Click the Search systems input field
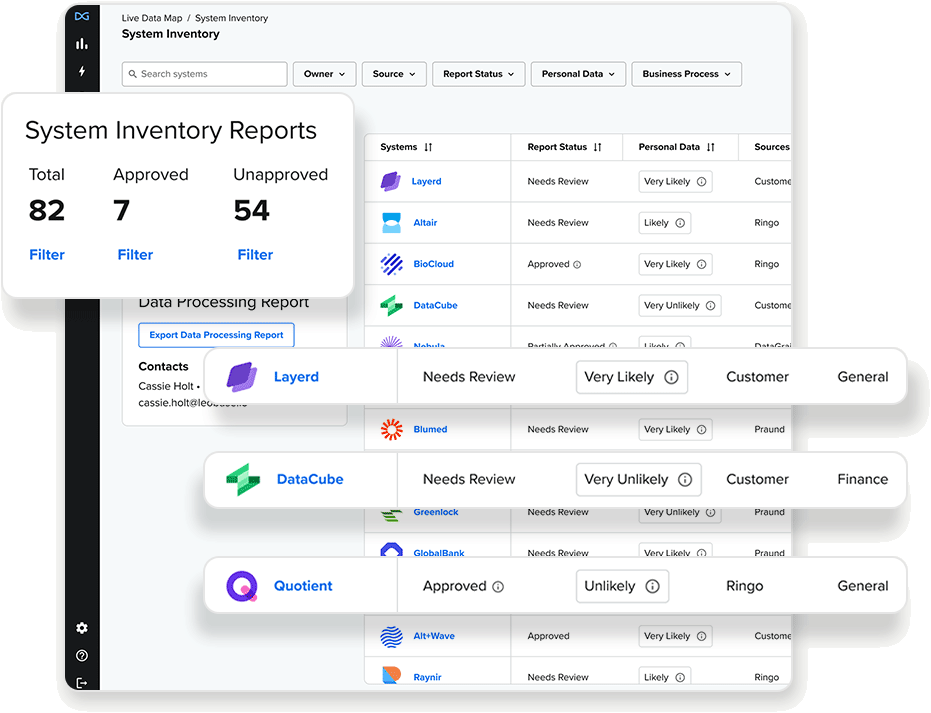This screenshot has height=713, width=931. (203, 73)
